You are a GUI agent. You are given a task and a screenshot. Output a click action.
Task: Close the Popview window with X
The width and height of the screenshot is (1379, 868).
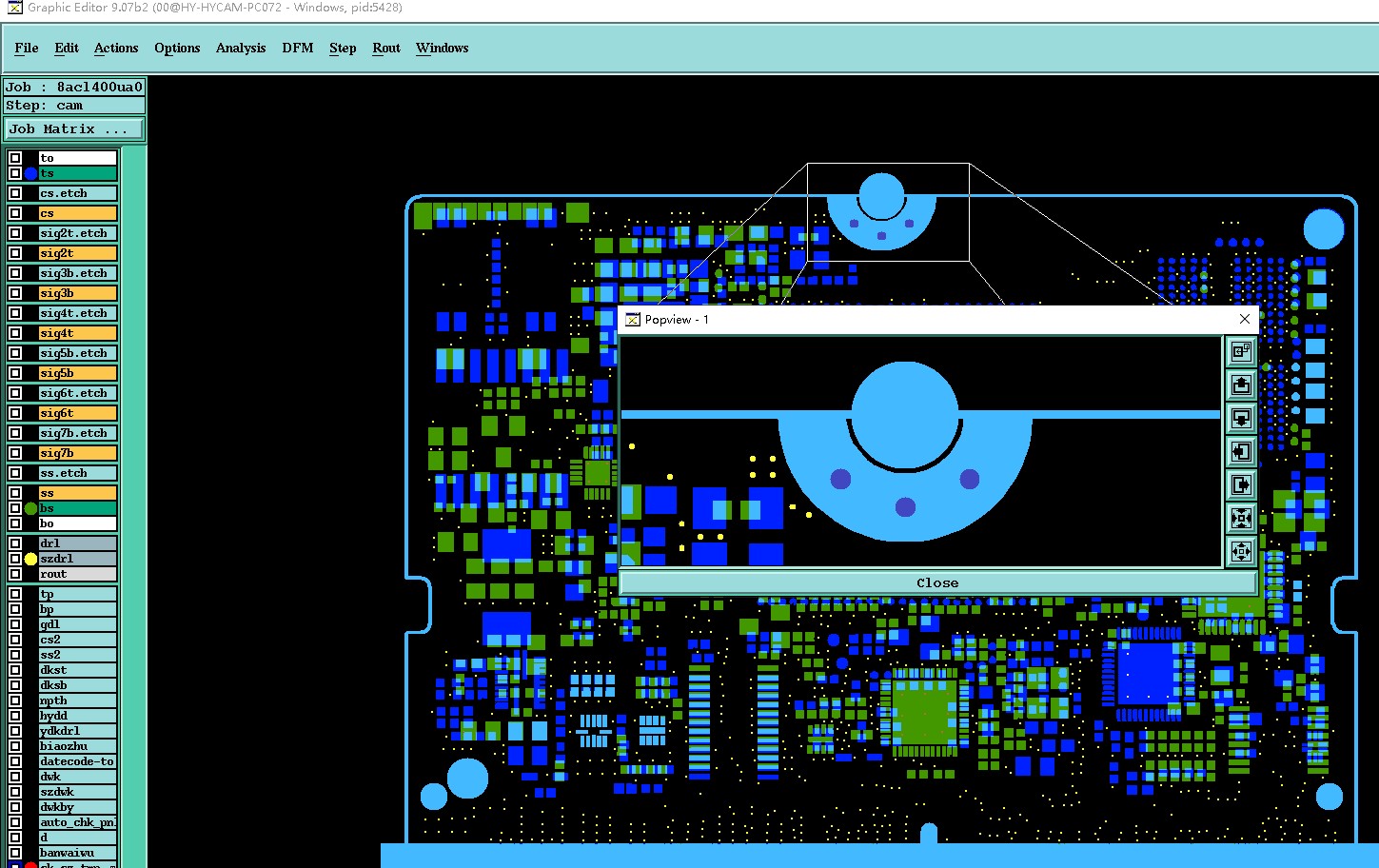[1244, 319]
